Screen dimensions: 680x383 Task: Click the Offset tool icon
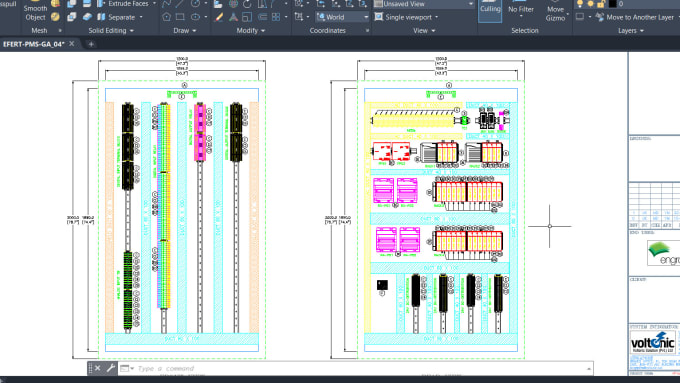click(x=262, y=17)
